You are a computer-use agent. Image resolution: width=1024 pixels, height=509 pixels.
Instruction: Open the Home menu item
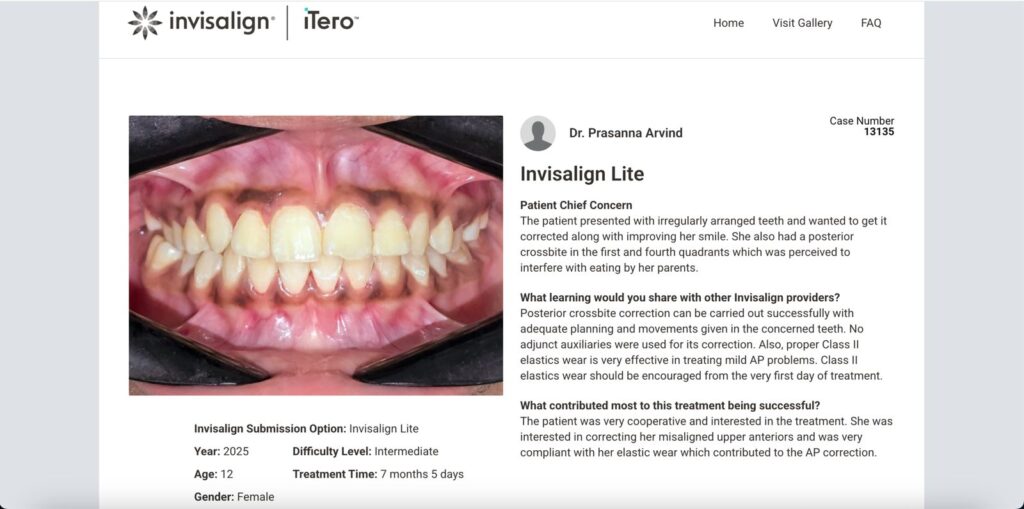(x=728, y=23)
